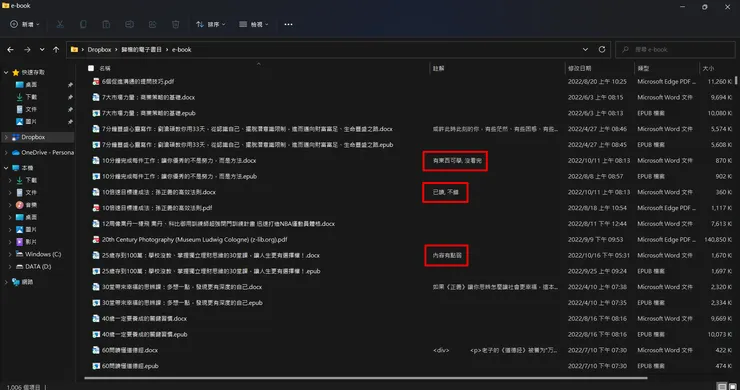Open the 排序 (Sort) dropdown
740x390 pixels.
point(210,24)
